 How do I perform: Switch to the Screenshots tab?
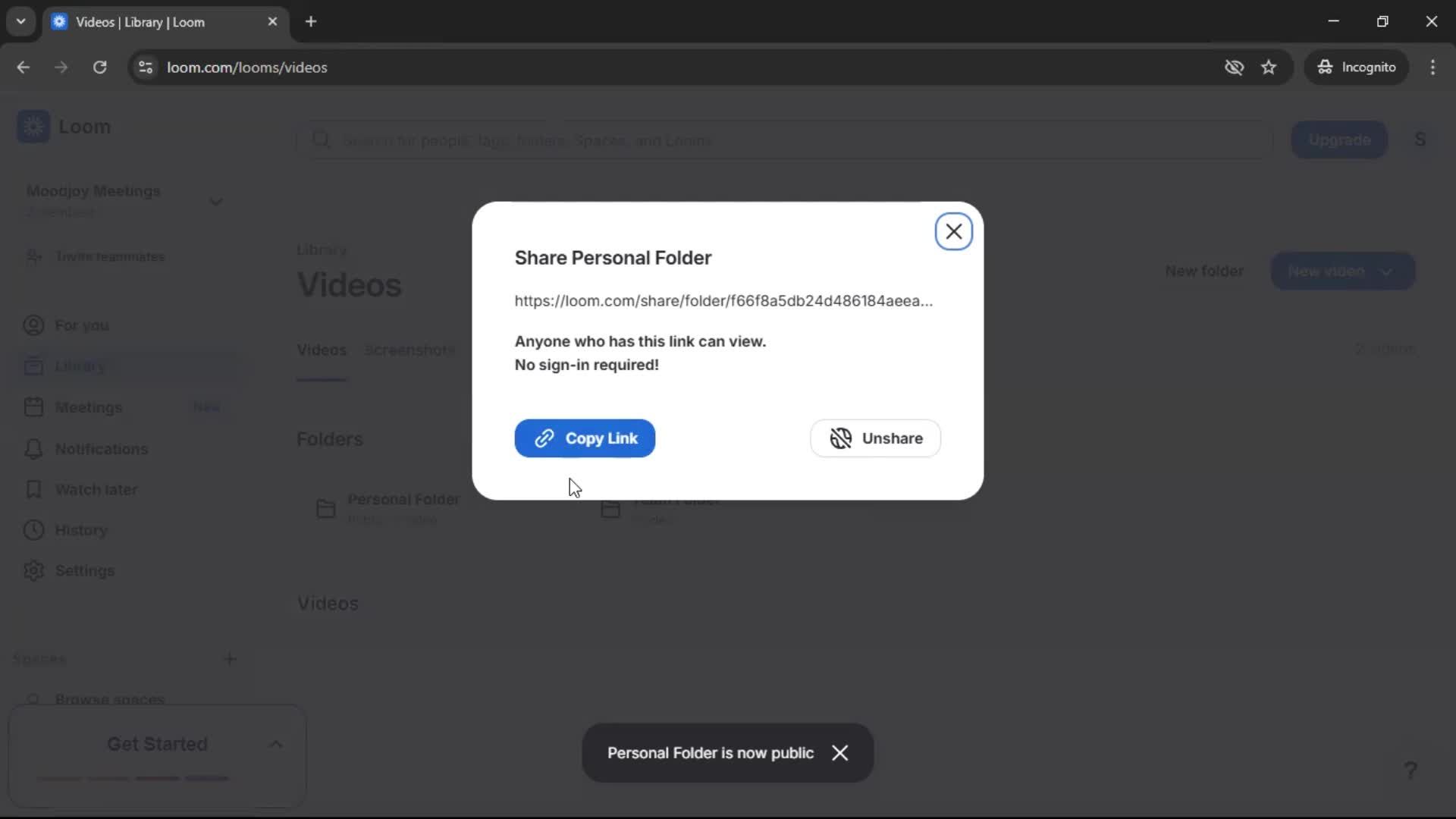pyautogui.click(x=409, y=350)
